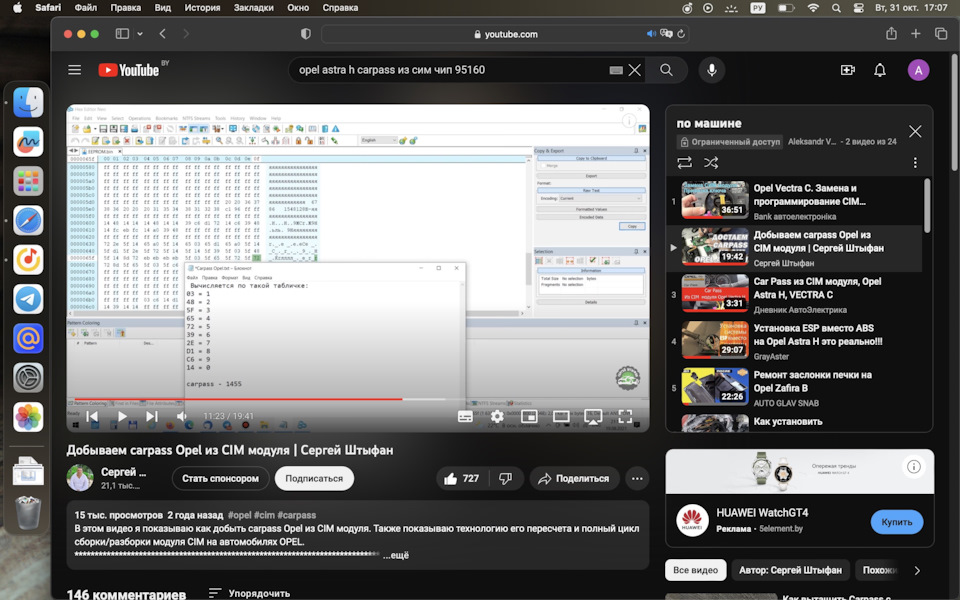This screenshot has height=600, width=960.
Task: Open the Car Pass из CIM модуля video thumbnail
Action: click(714, 293)
